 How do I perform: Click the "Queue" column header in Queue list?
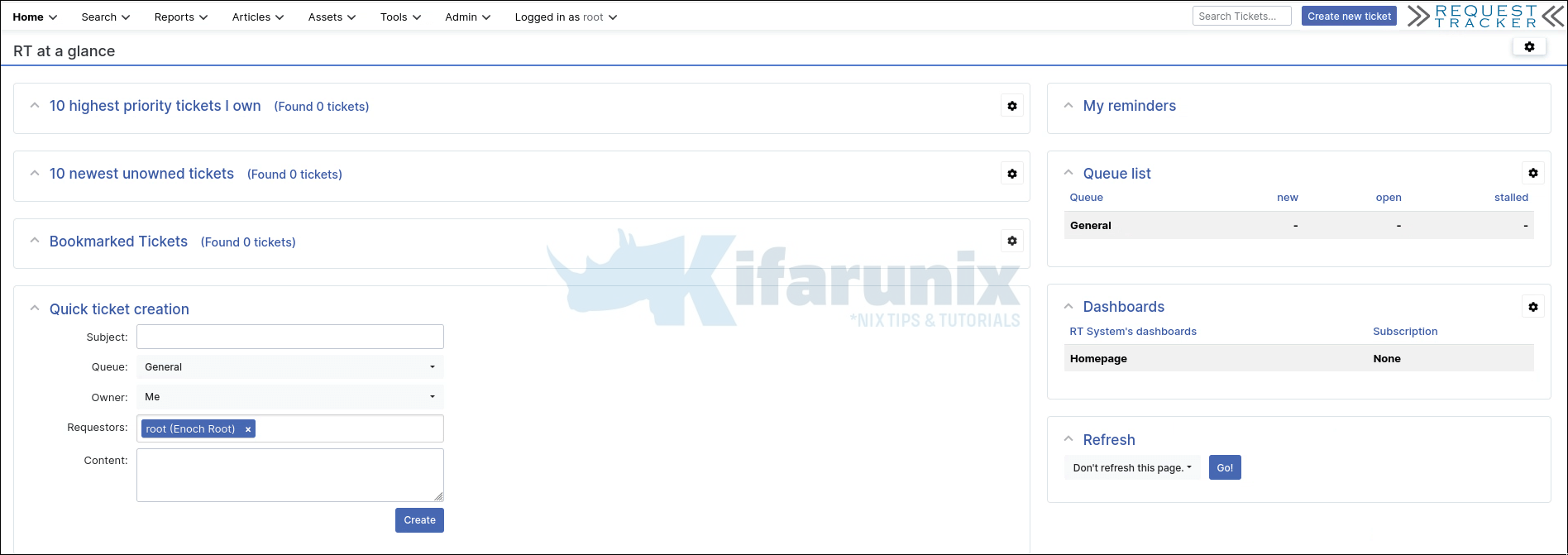pyautogui.click(x=1087, y=198)
